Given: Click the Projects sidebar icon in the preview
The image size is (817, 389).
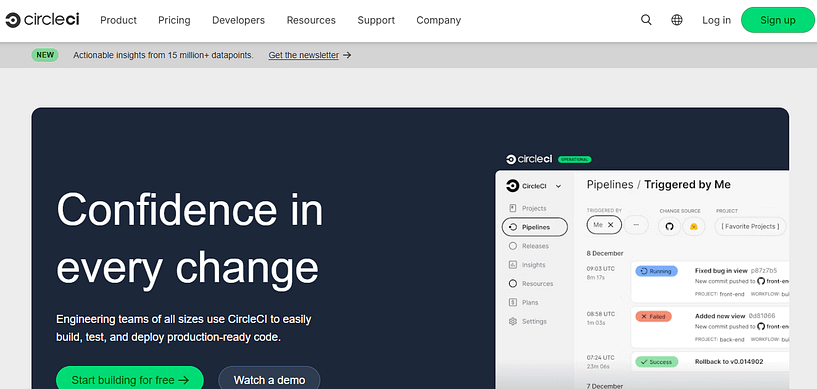Looking at the screenshot, I should (x=513, y=208).
